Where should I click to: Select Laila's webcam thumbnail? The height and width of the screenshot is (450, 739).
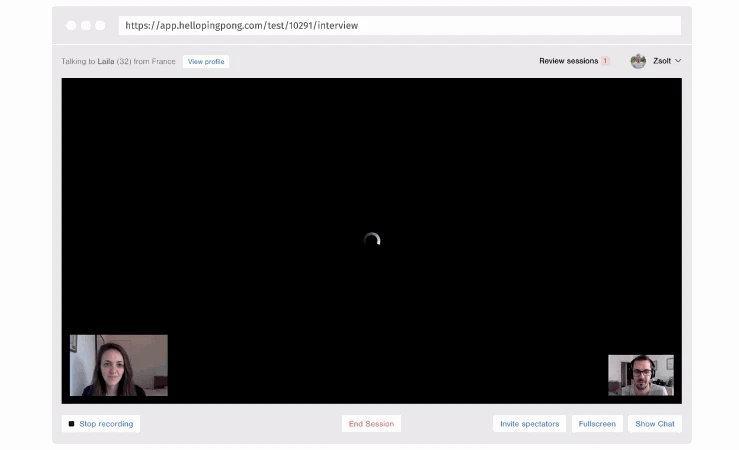point(119,365)
